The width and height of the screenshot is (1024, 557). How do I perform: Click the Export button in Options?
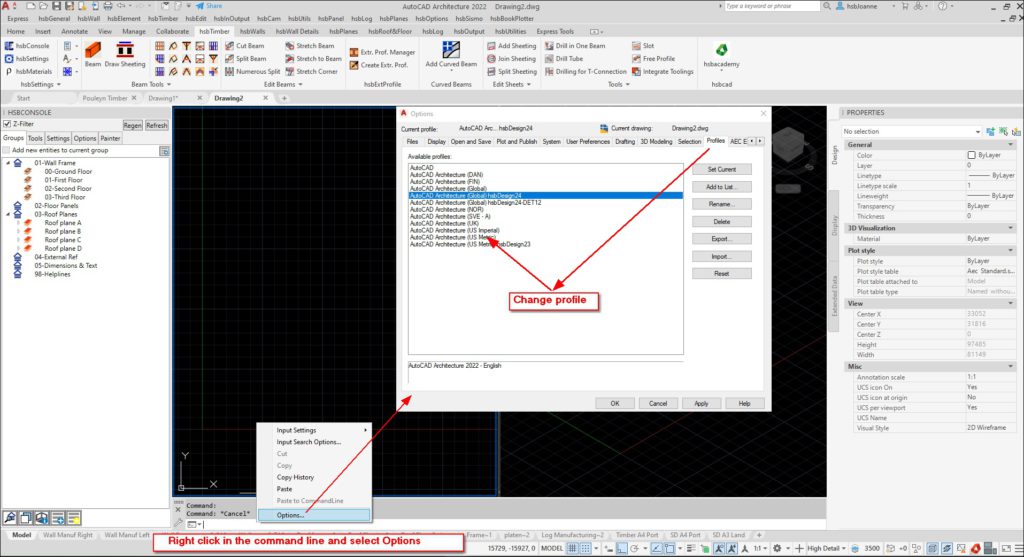pyautogui.click(x=722, y=239)
